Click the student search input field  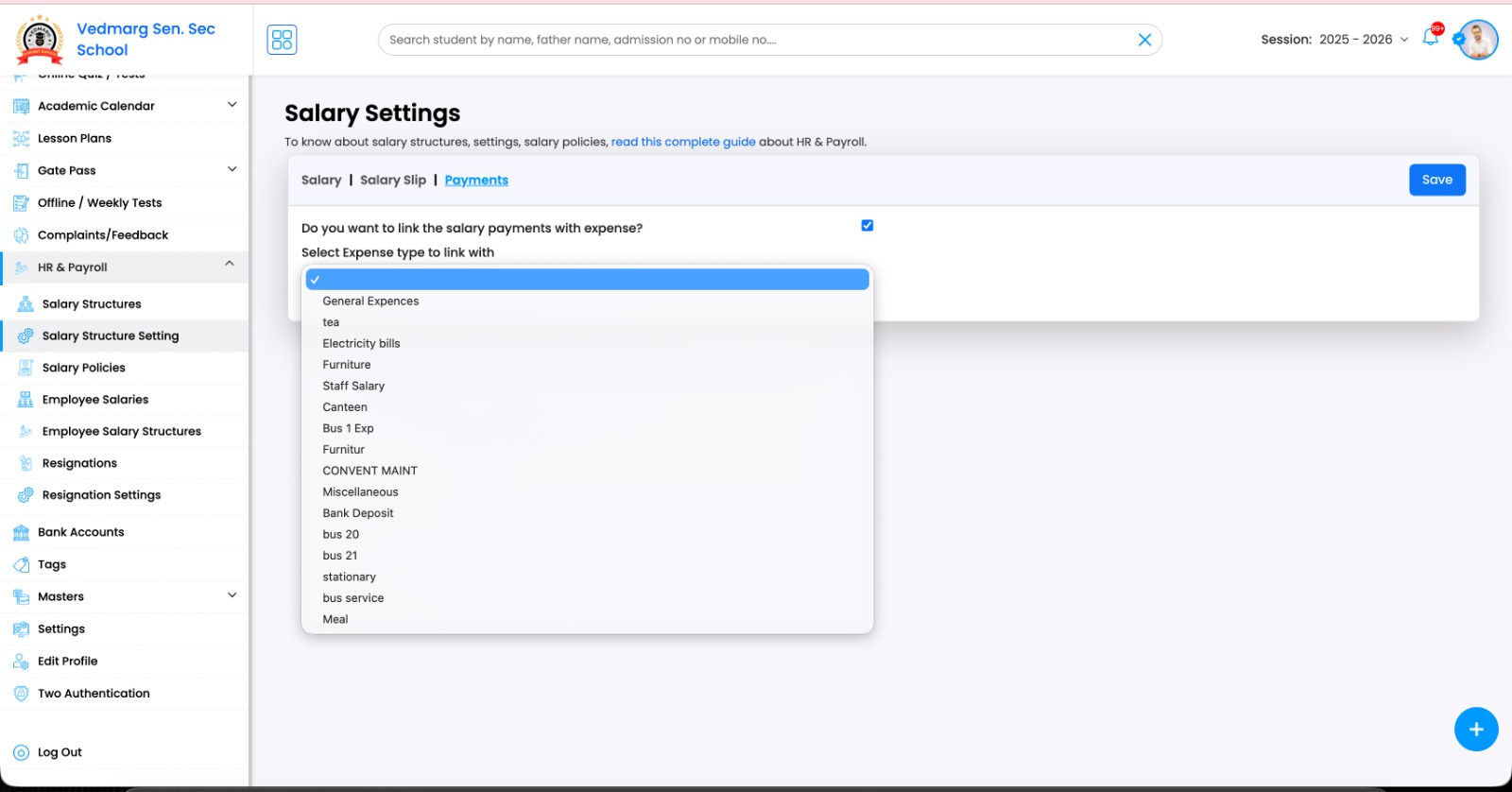pos(756,40)
